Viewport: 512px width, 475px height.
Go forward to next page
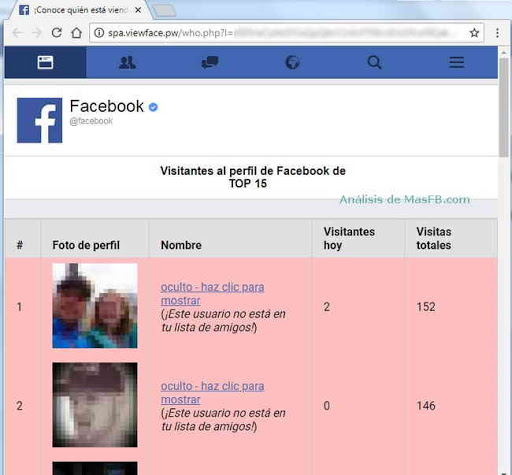click(37, 33)
